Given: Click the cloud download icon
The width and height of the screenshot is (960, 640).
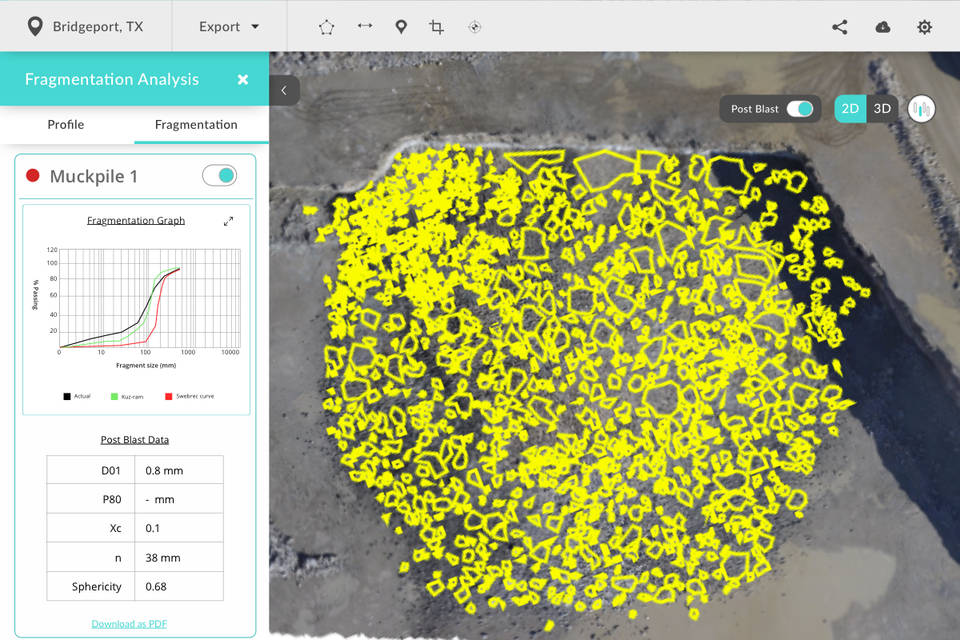Looking at the screenshot, I should pos(882,27).
